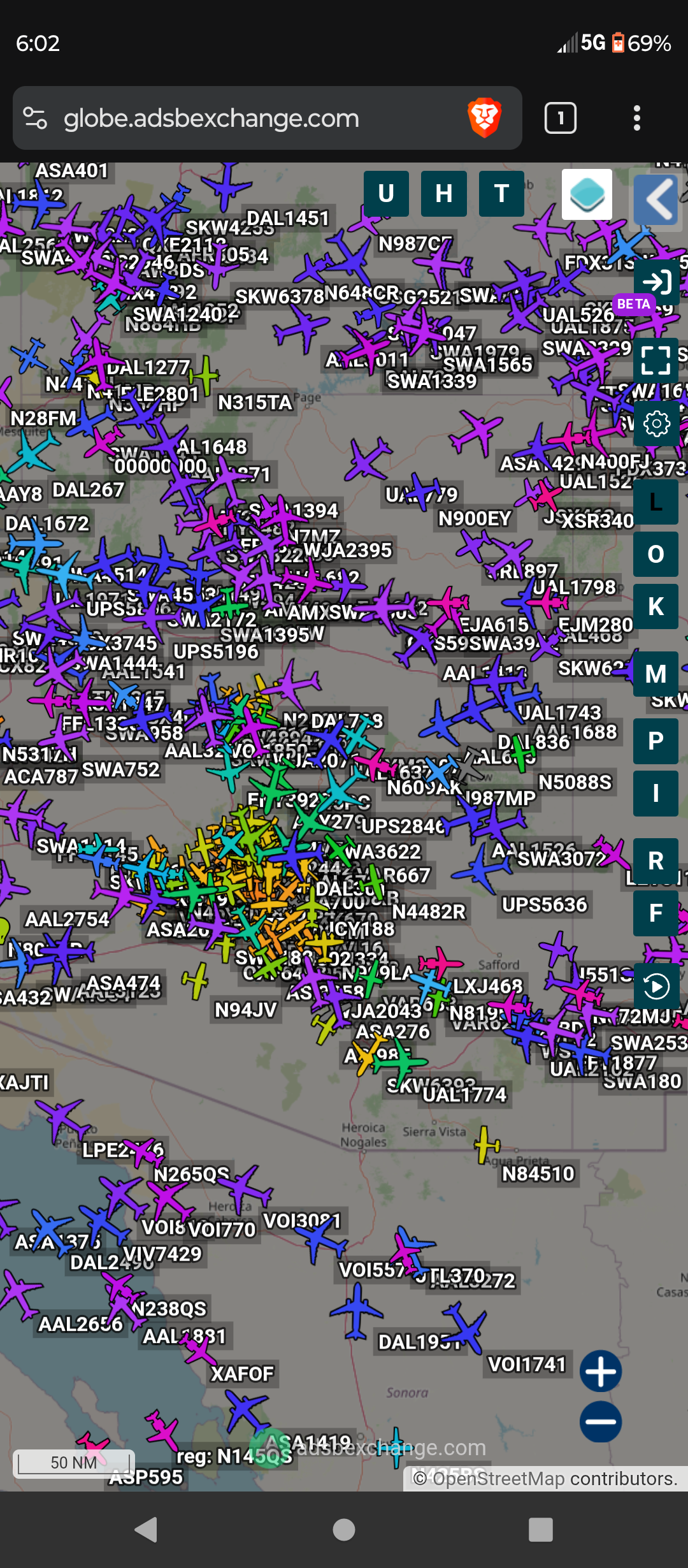Open Brave Shields lion icon
The image size is (688, 1568).
[x=485, y=118]
